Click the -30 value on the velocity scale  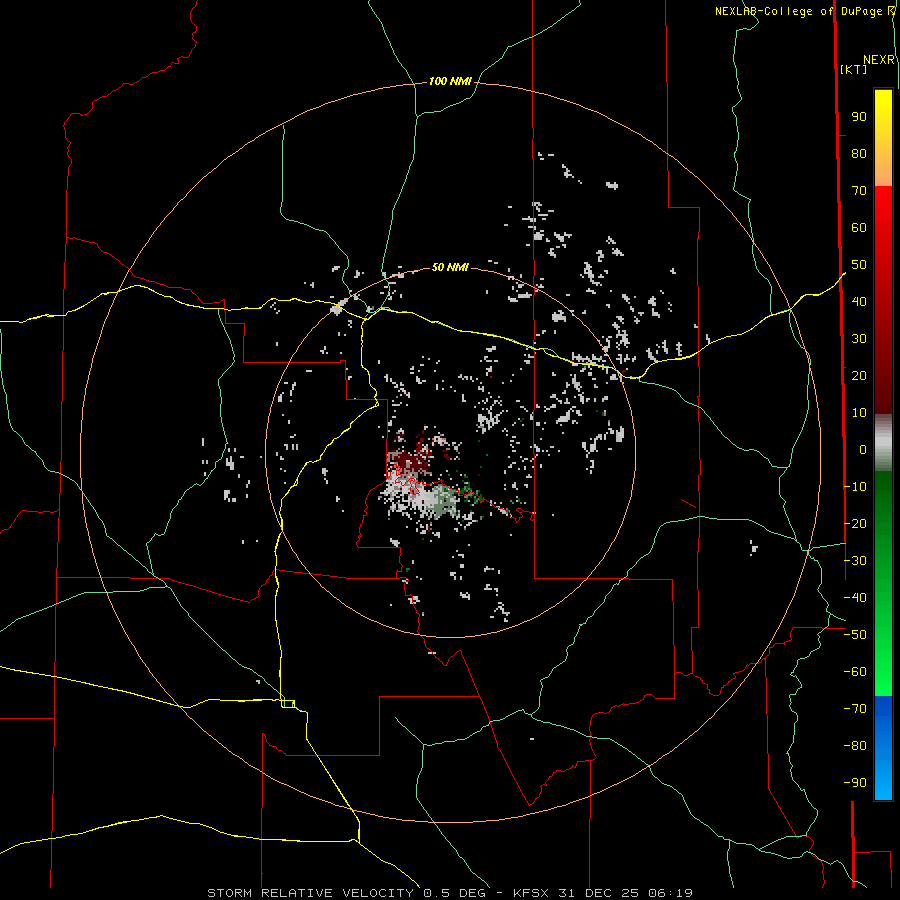coord(855,560)
